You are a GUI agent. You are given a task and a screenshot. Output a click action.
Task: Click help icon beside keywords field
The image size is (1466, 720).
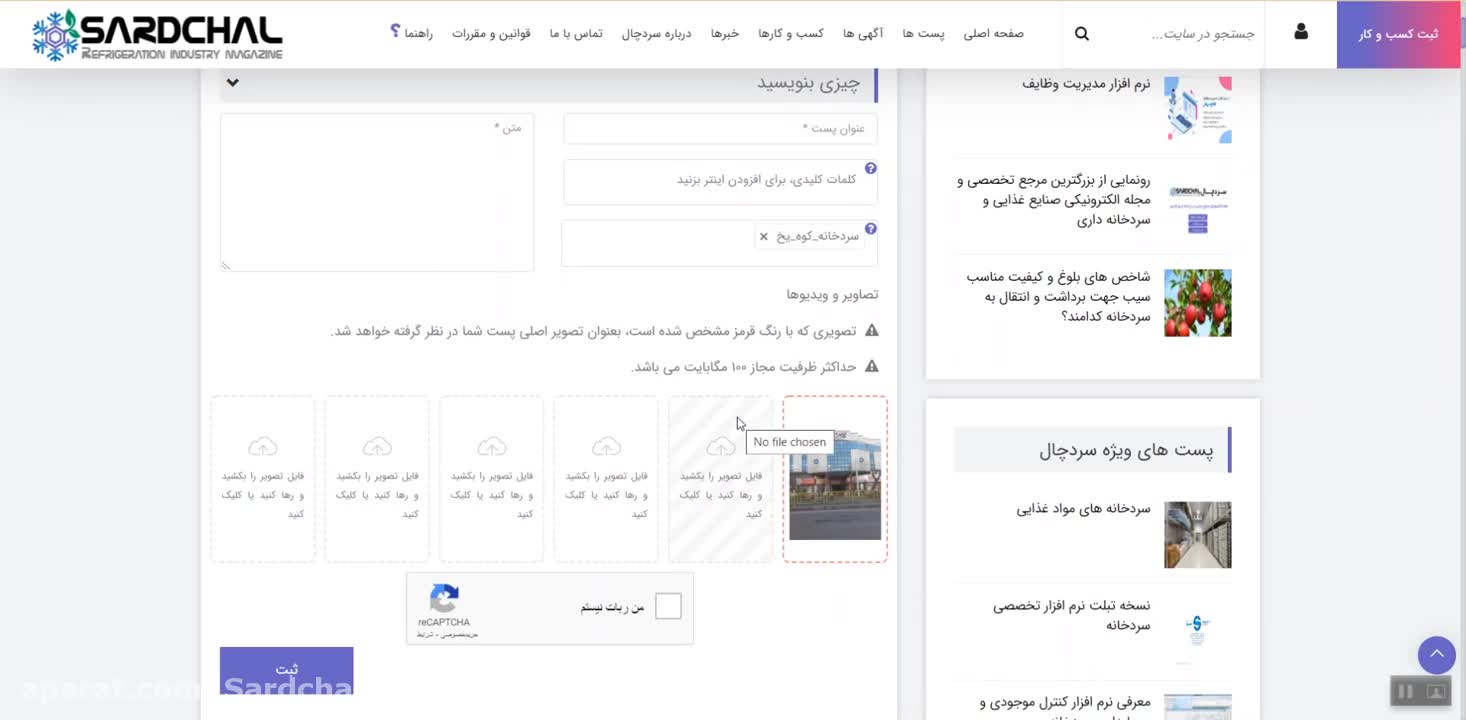(870, 169)
